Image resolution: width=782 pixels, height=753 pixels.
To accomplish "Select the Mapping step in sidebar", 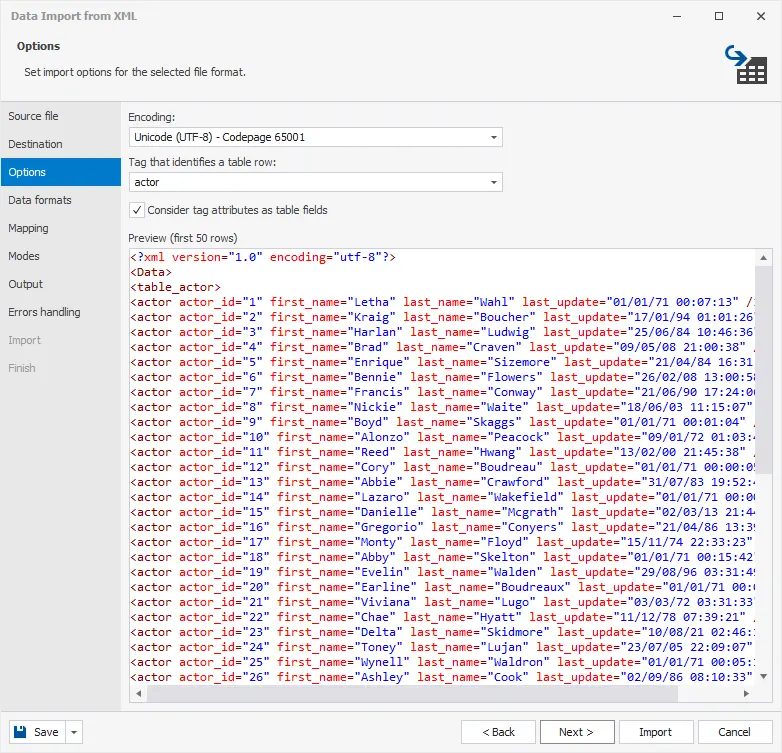I will (29, 228).
